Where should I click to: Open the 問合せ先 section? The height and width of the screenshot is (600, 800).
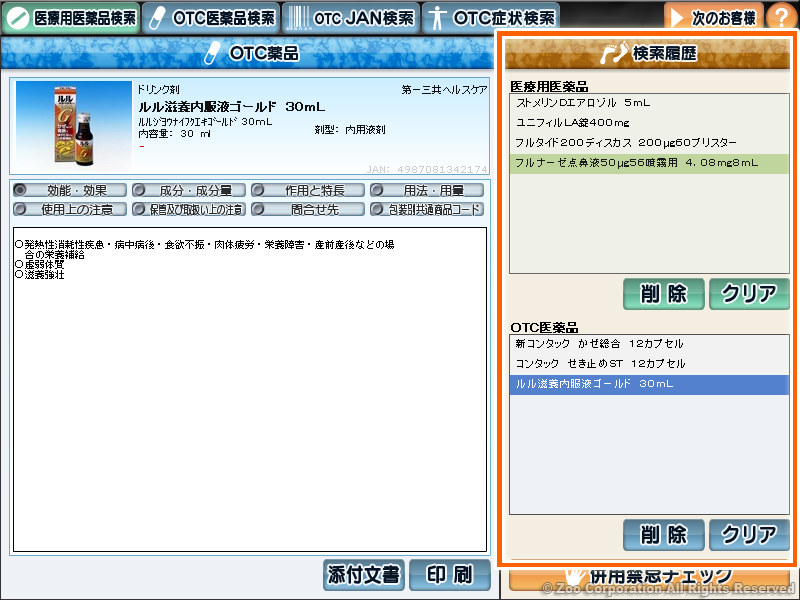pos(308,209)
